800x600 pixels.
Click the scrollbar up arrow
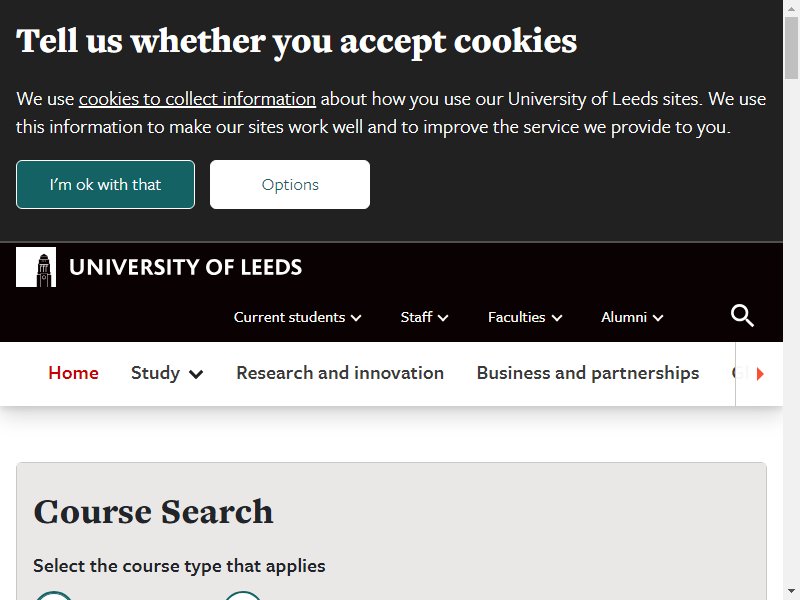click(x=791, y=8)
